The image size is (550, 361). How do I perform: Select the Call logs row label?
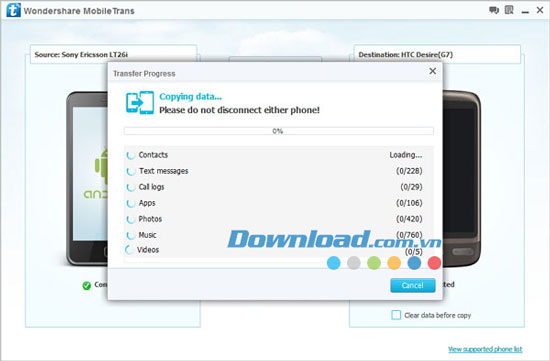coord(151,187)
